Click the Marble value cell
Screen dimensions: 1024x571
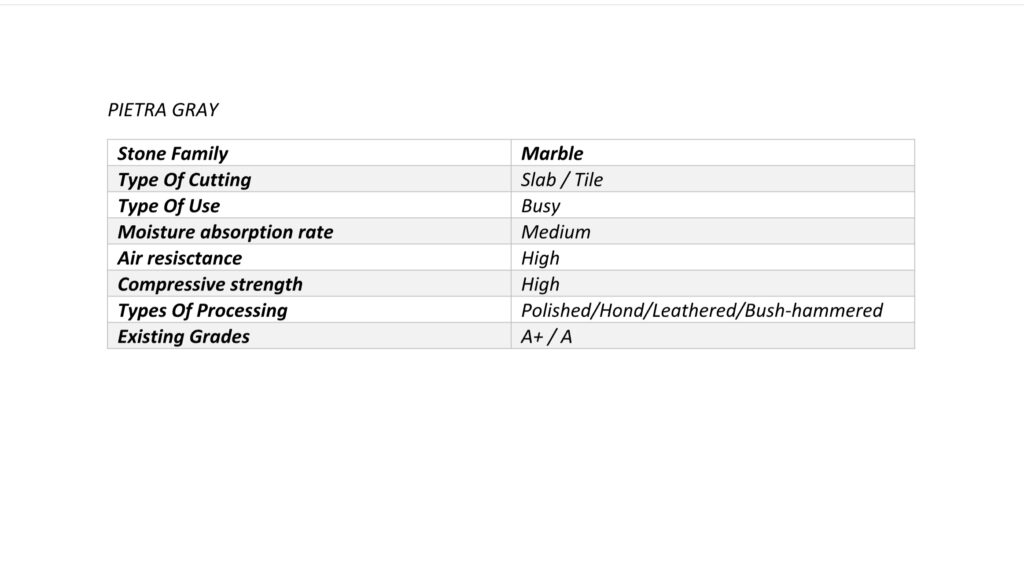click(x=552, y=154)
